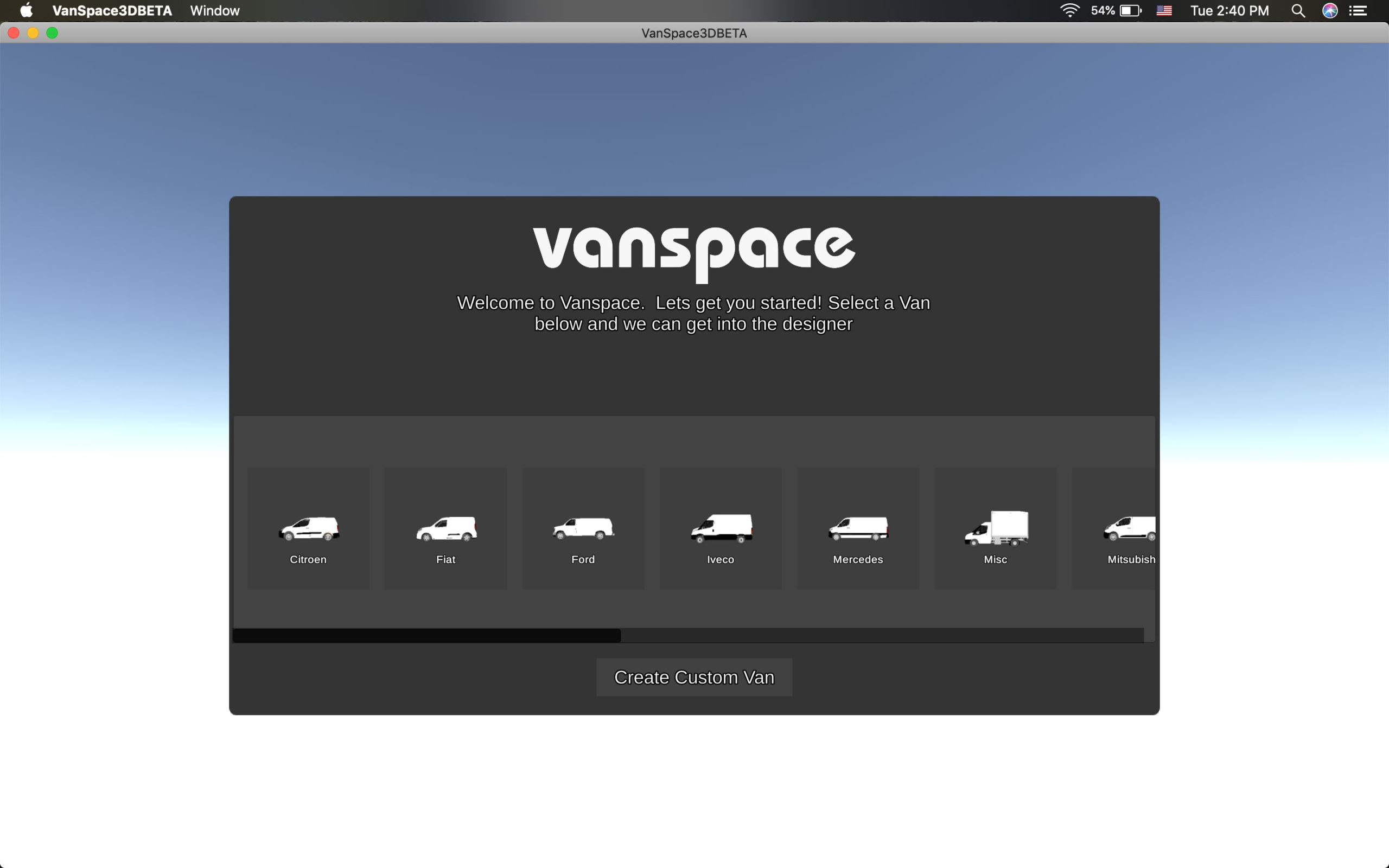This screenshot has height=868, width=1389.
Task: Open the clock showing Tue 2:40 PM
Action: 1229,10
